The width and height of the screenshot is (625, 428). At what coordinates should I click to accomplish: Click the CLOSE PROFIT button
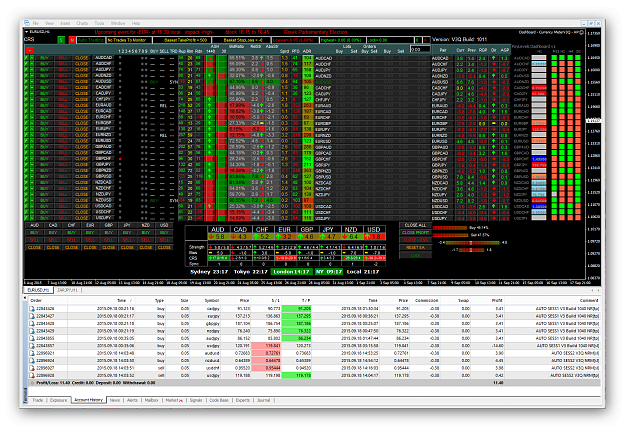pos(415,233)
